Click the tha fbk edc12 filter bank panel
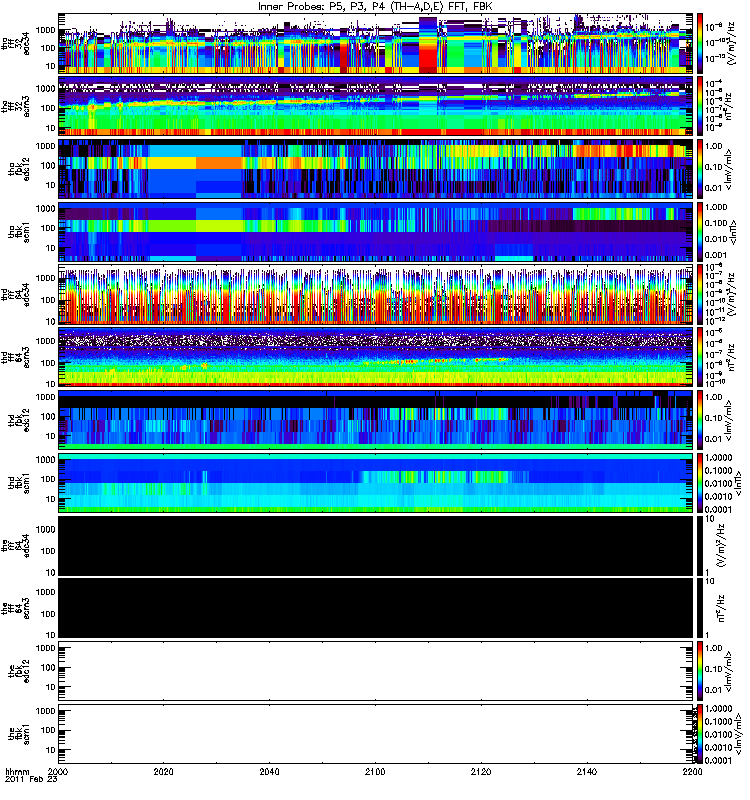The height and width of the screenshot is (800, 750). 376,169
